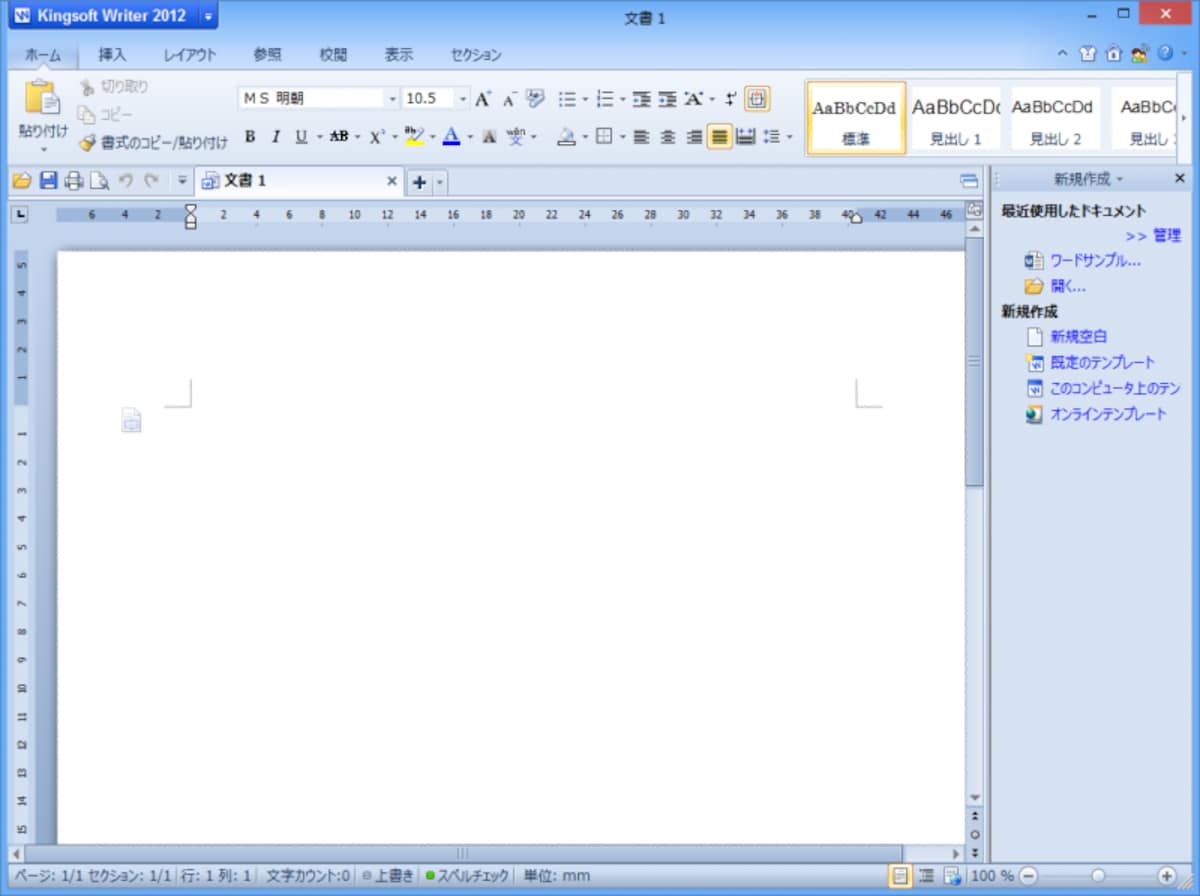Open the 挿入 ribbon tab
This screenshot has height=896, width=1200.
point(112,55)
